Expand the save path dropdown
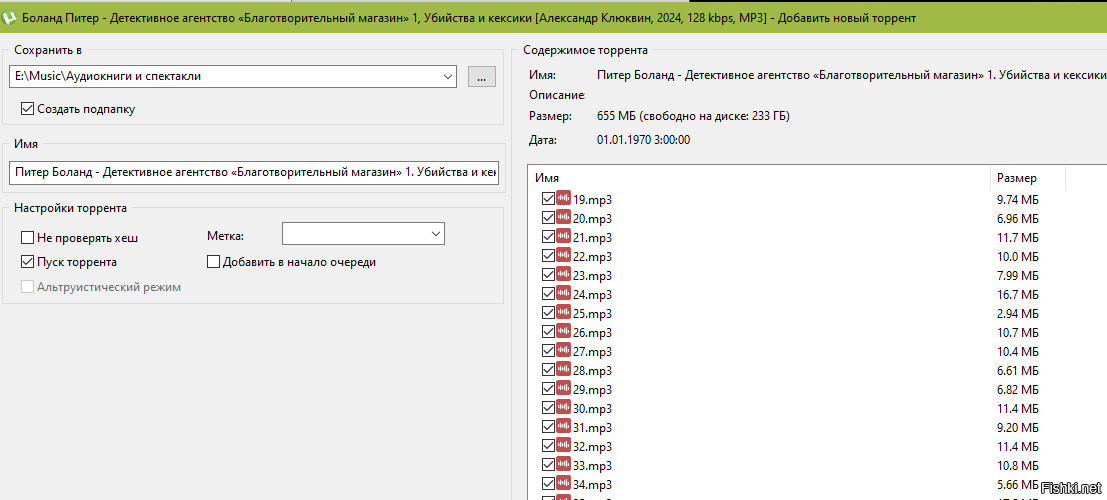The image size is (1107, 500). [446, 76]
